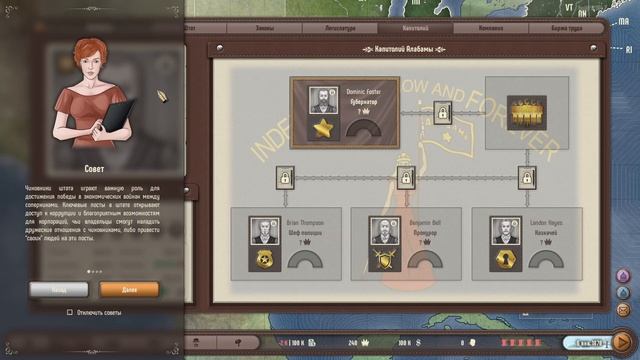Click the gold star governor icon

323,128
